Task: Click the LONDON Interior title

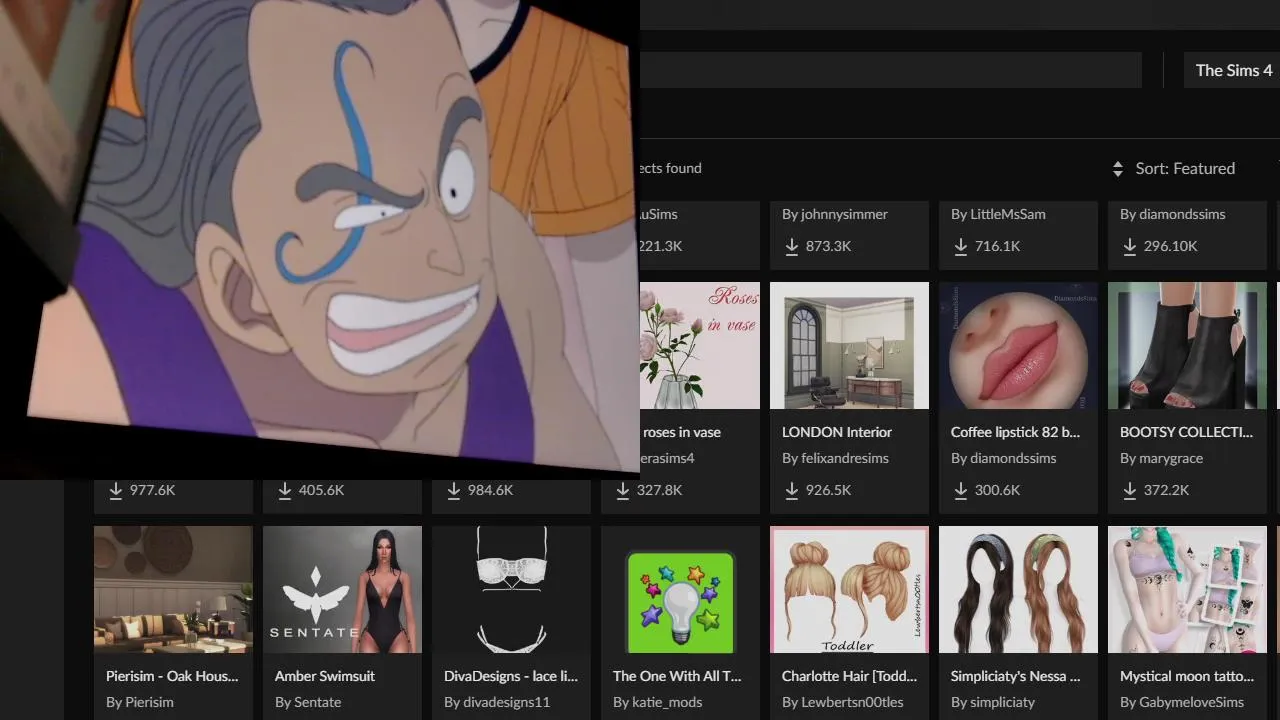Action: point(837,432)
